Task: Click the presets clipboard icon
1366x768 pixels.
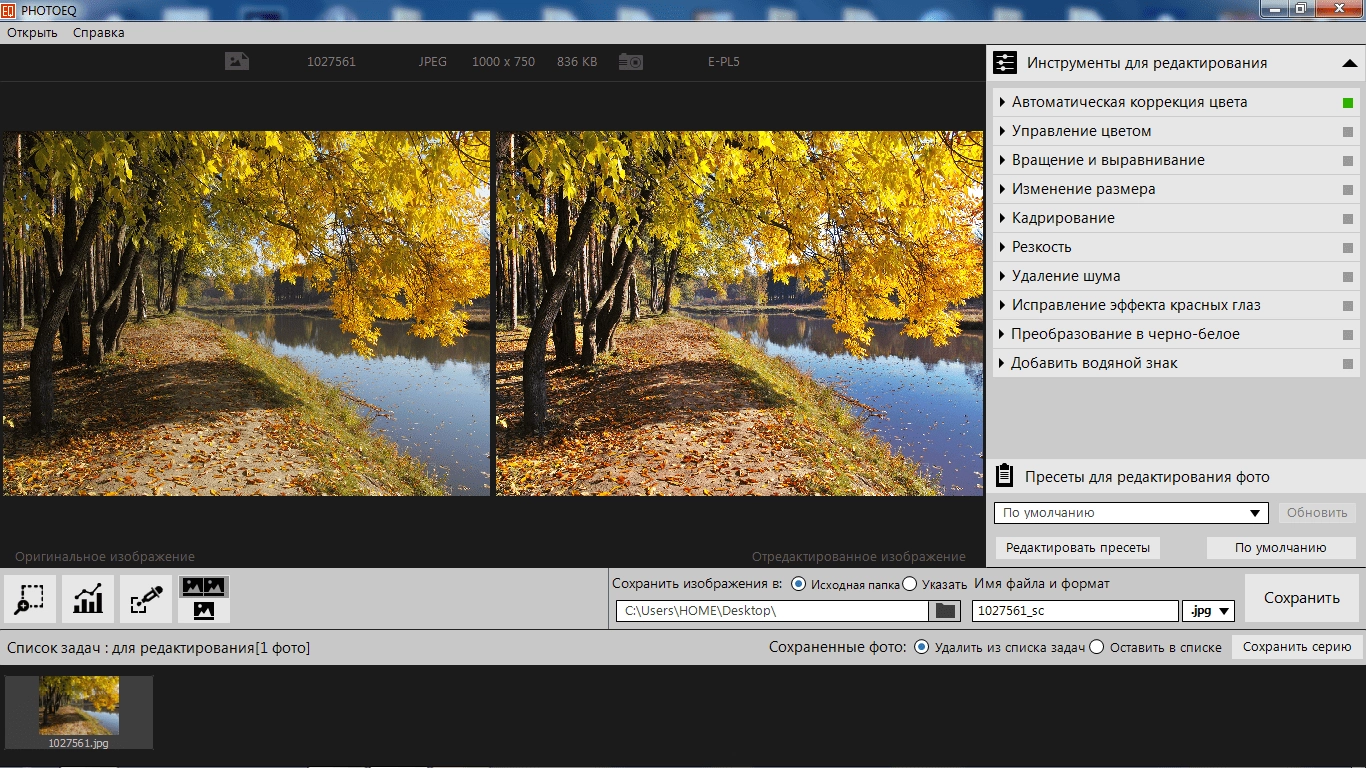Action: coord(1005,476)
